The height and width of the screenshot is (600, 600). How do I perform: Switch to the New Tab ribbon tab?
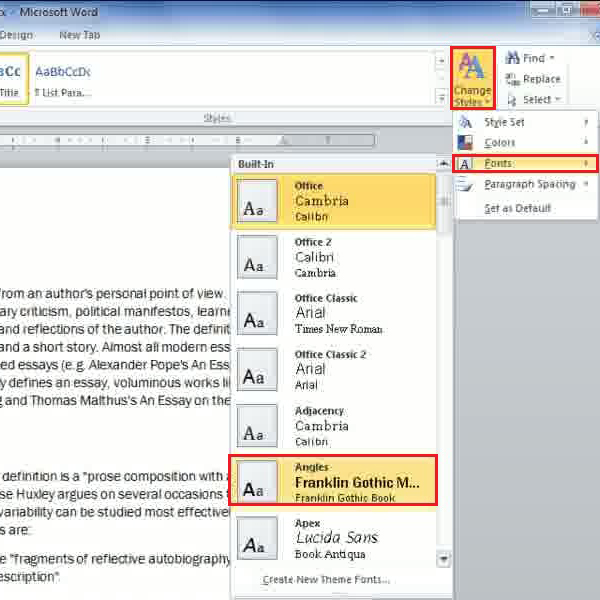pyautogui.click(x=80, y=35)
